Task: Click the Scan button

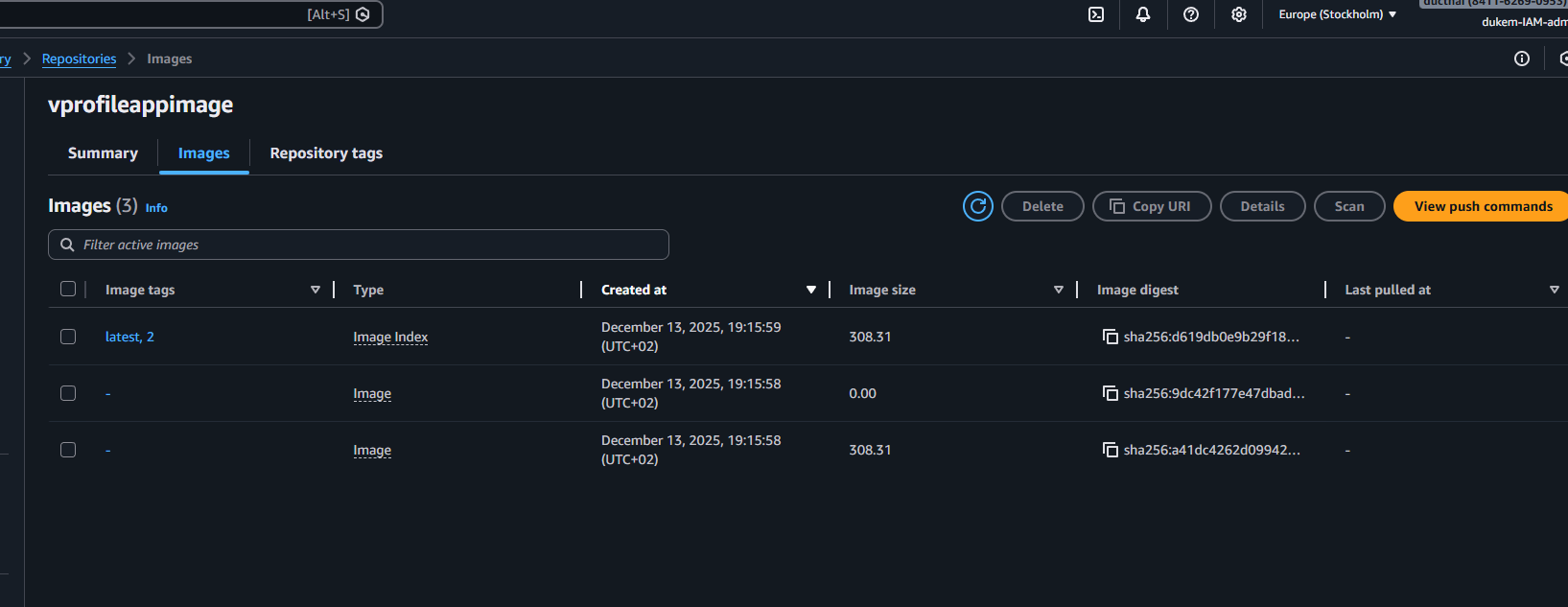Action: tap(1349, 206)
